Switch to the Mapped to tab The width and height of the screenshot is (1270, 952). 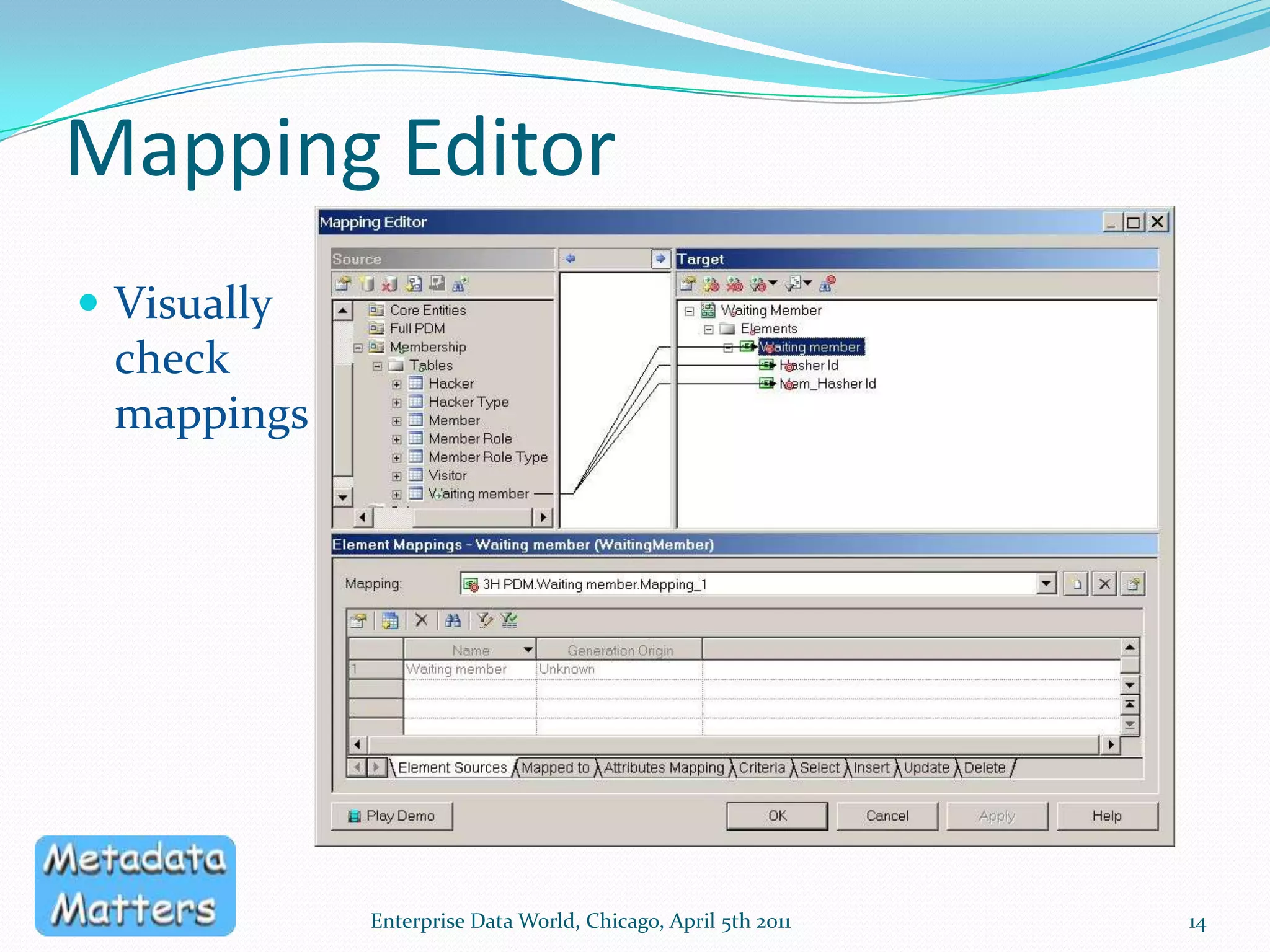[555, 768]
